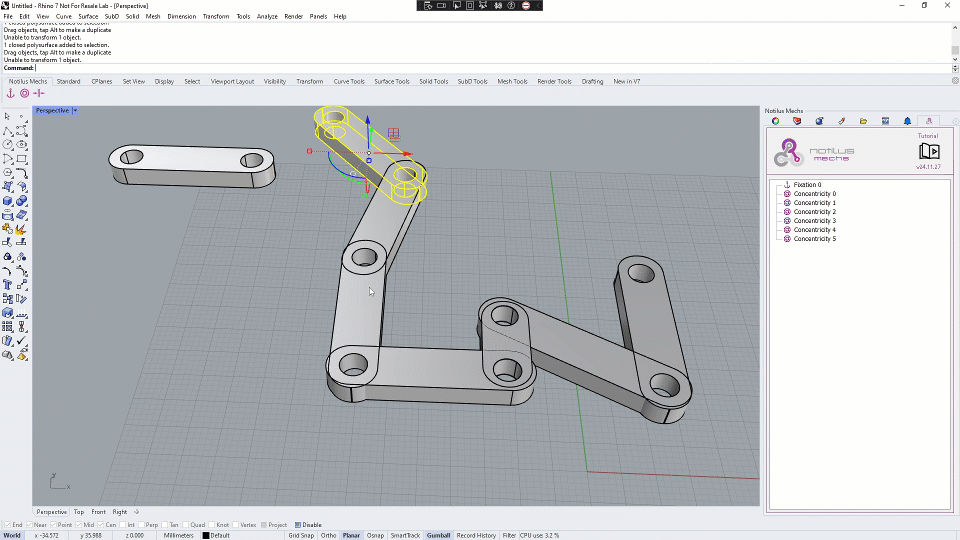Open the File menu
Viewport: 960px width, 540px height.
(8, 17)
